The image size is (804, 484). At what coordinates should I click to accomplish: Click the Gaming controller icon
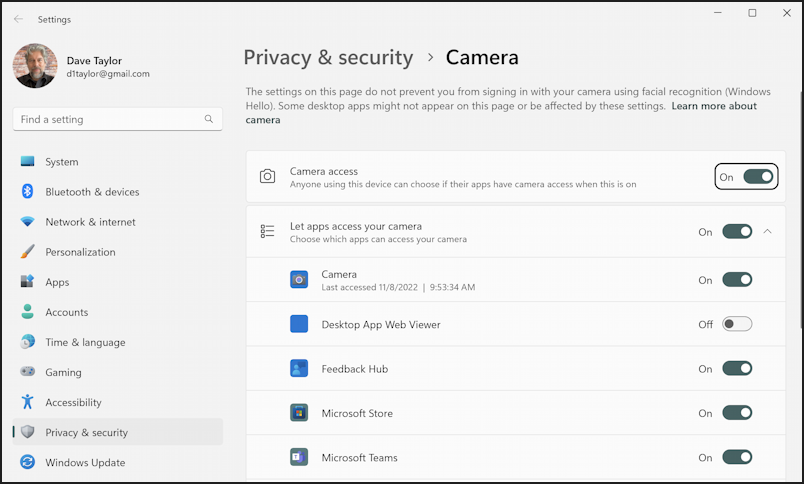27,371
